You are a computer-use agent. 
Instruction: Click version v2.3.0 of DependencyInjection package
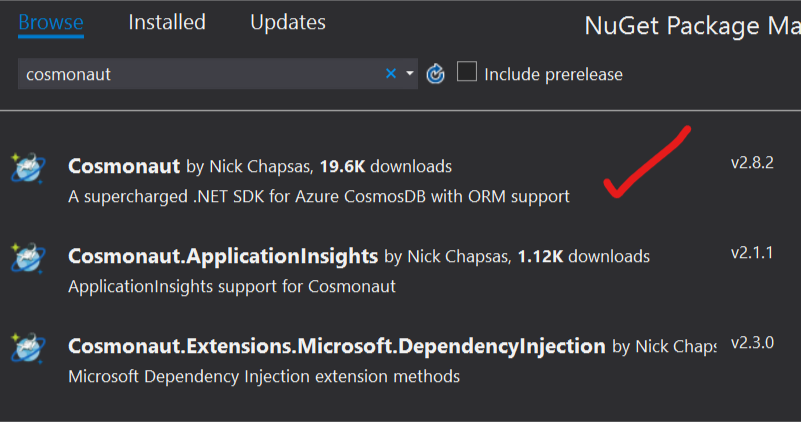752,343
